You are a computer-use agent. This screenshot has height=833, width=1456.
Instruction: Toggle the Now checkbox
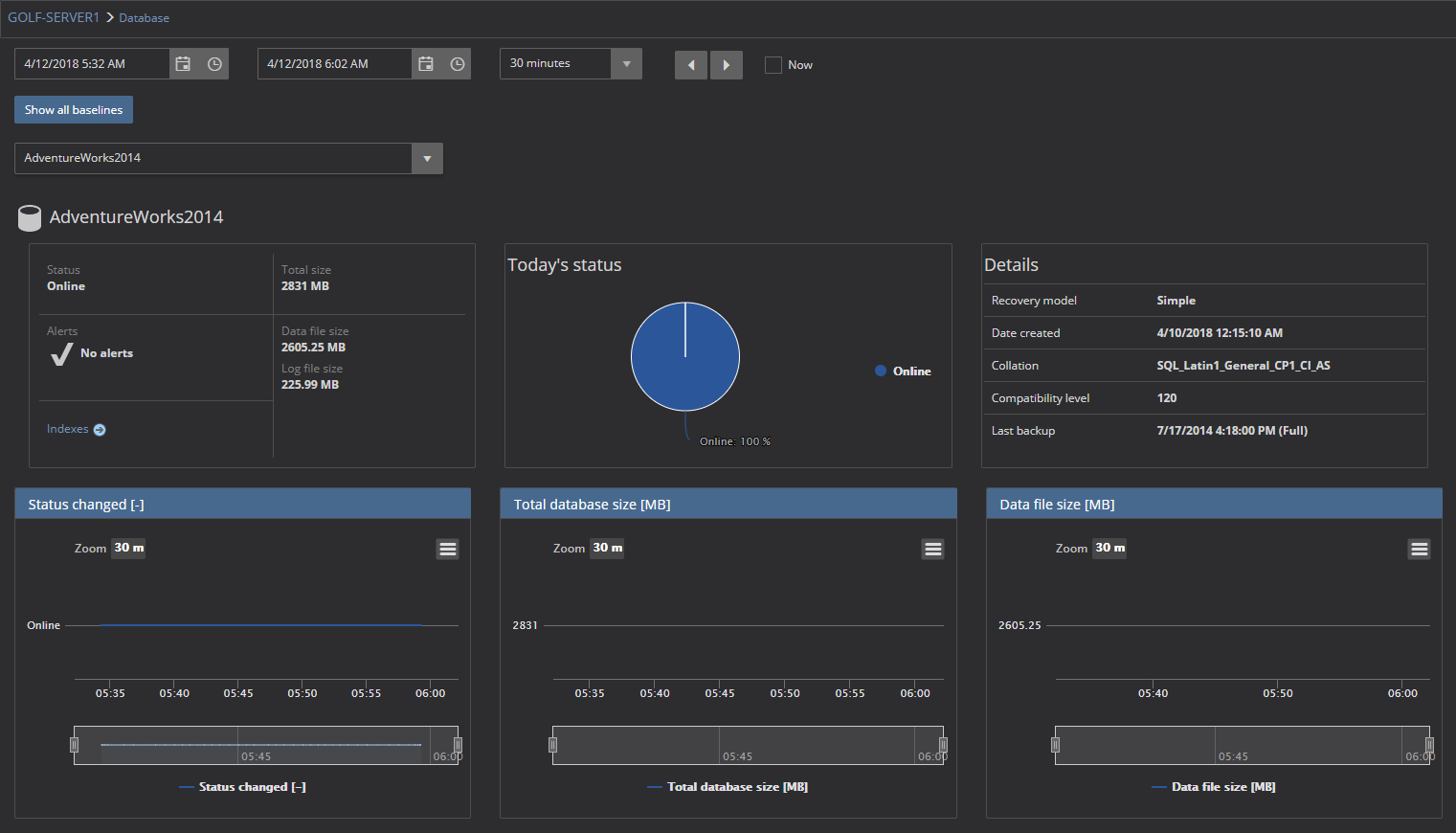pos(773,65)
